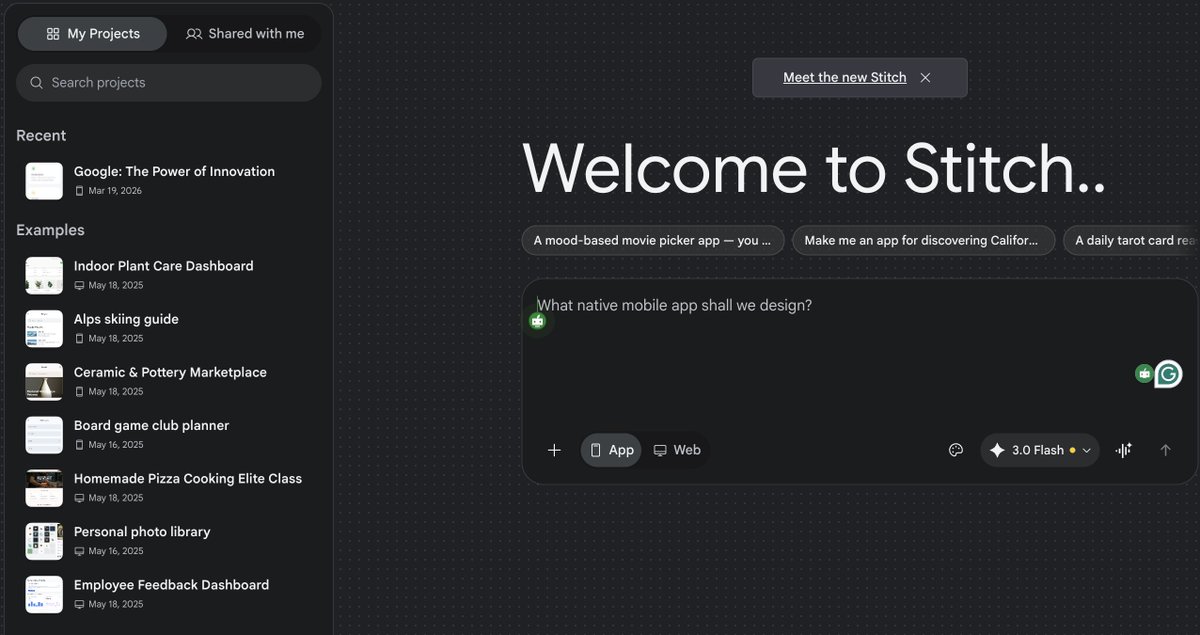Switch to the My Projects tab

[x=93, y=34]
